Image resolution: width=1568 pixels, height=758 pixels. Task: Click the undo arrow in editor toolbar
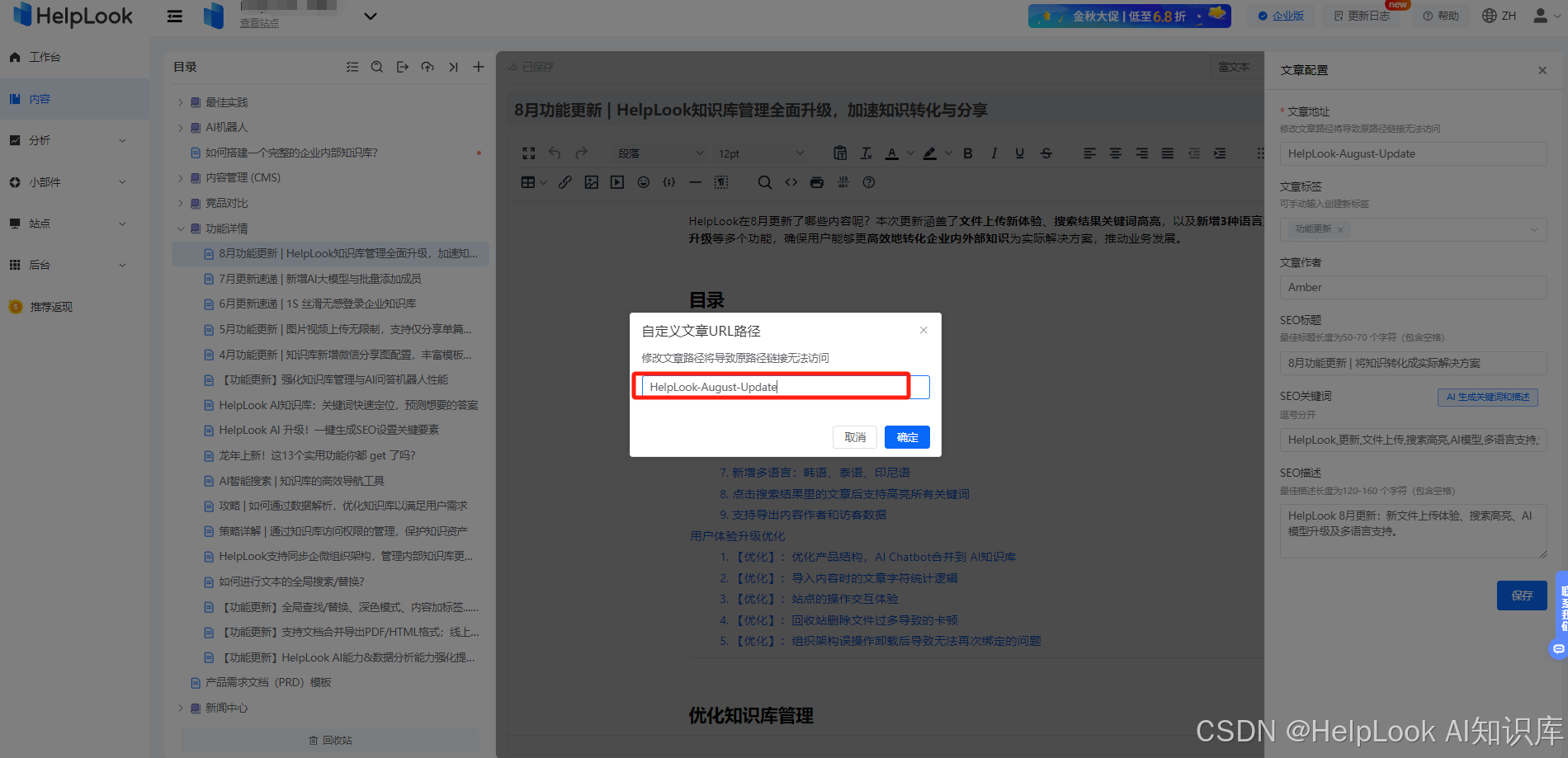click(555, 153)
